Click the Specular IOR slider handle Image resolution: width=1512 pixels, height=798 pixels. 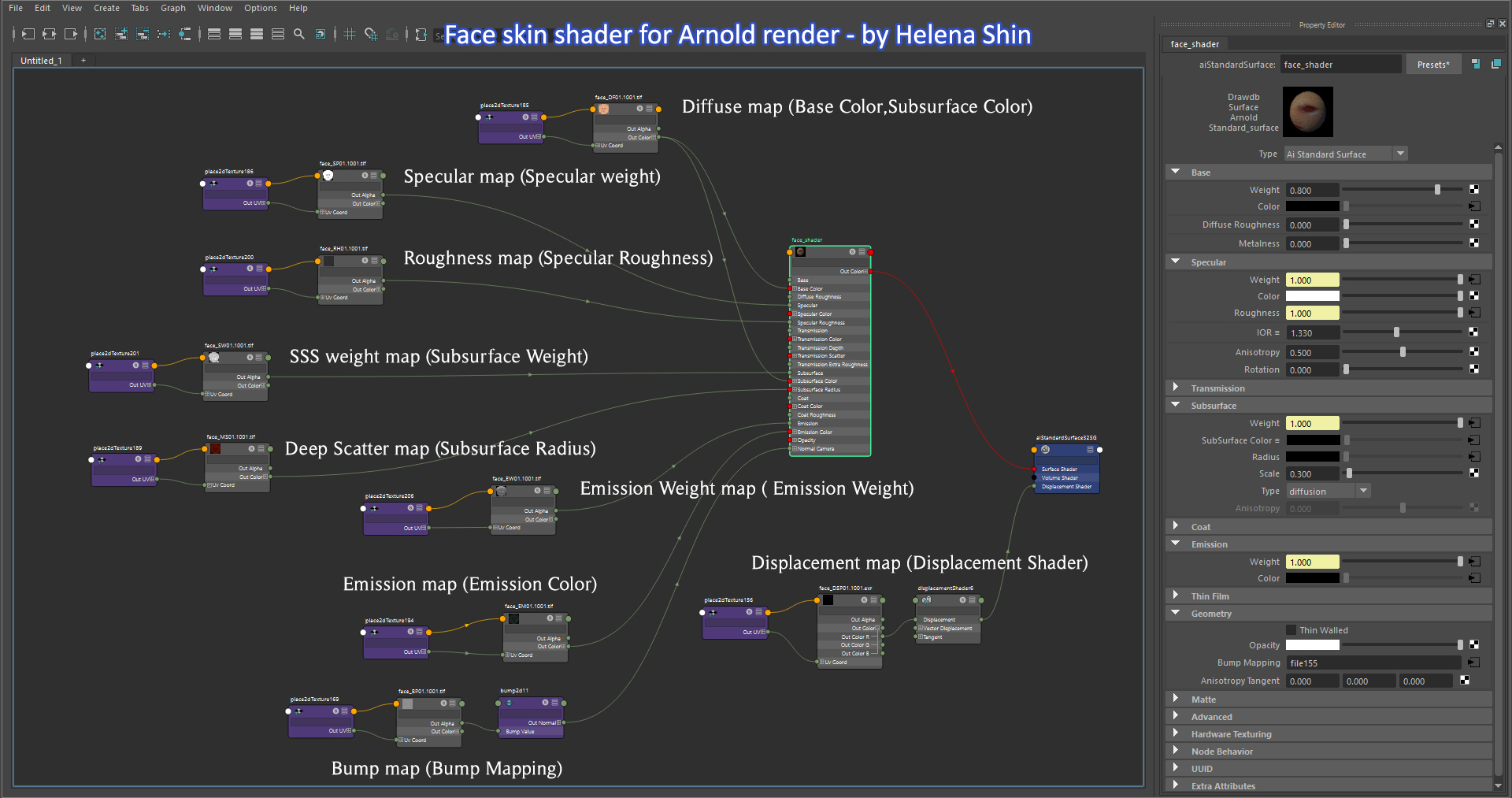pos(1396,332)
